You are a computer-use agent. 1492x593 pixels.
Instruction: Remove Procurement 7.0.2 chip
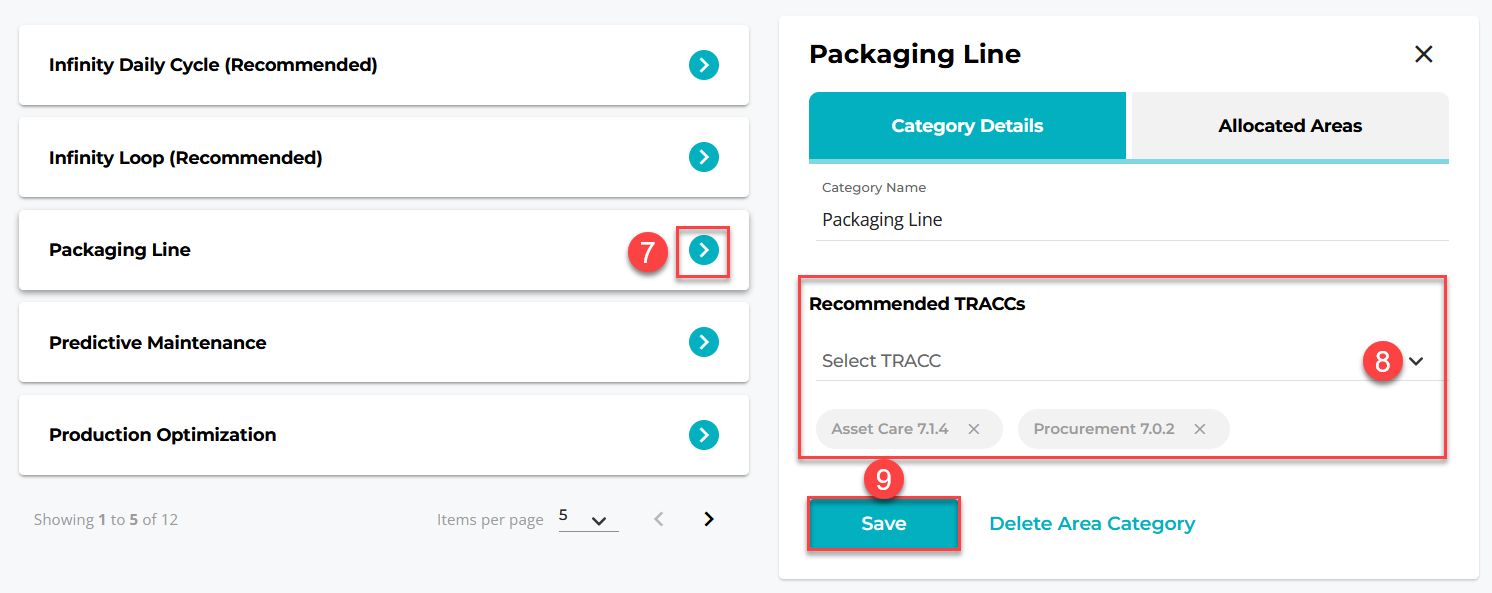1200,429
